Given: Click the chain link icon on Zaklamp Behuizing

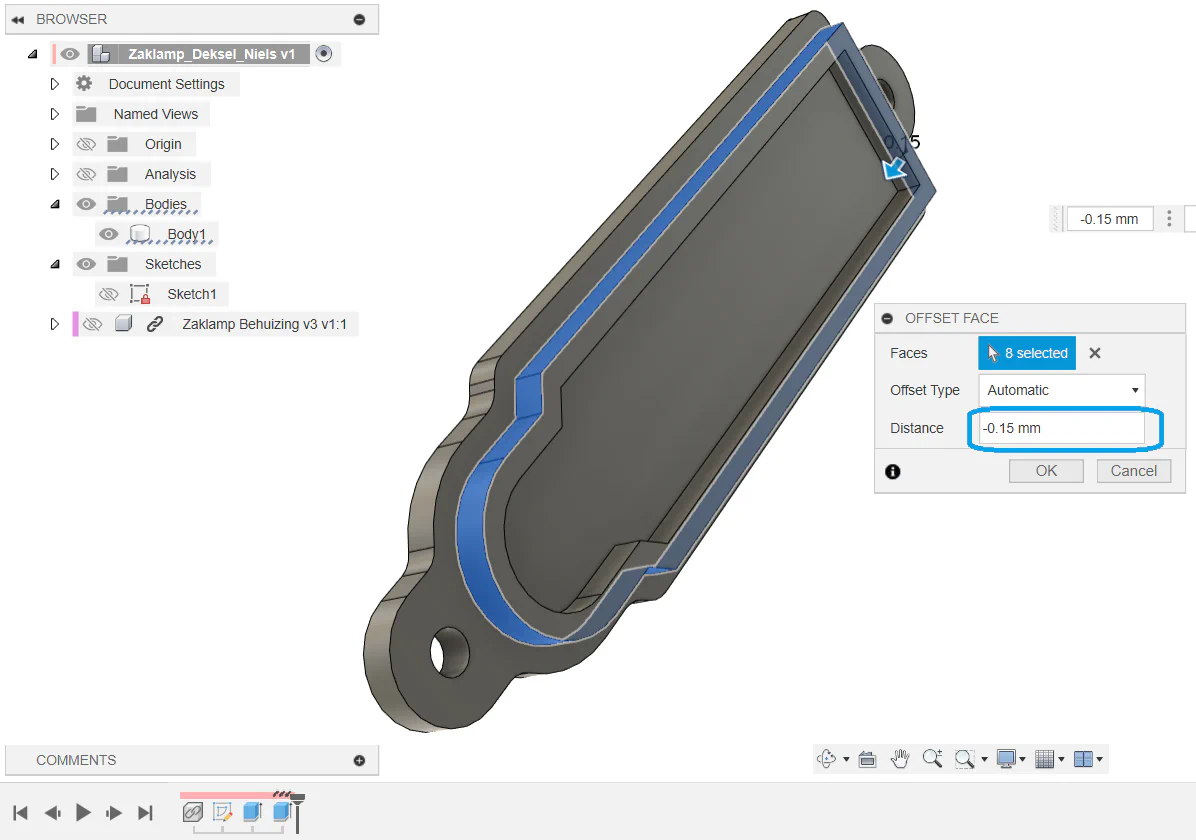Looking at the screenshot, I should click(x=155, y=323).
